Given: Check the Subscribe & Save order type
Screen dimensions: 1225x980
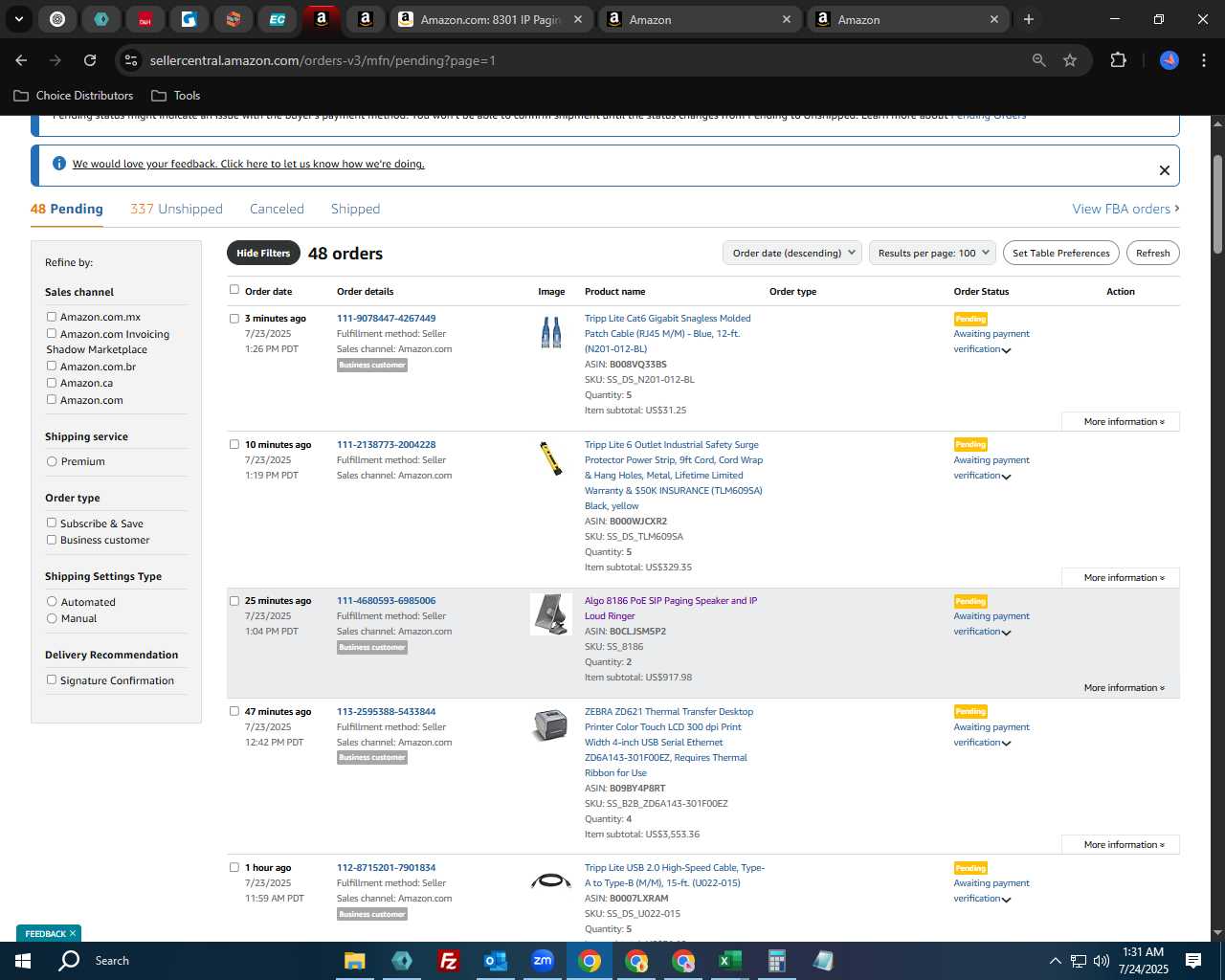Looking at the screenshot, I should click(52, 523).
